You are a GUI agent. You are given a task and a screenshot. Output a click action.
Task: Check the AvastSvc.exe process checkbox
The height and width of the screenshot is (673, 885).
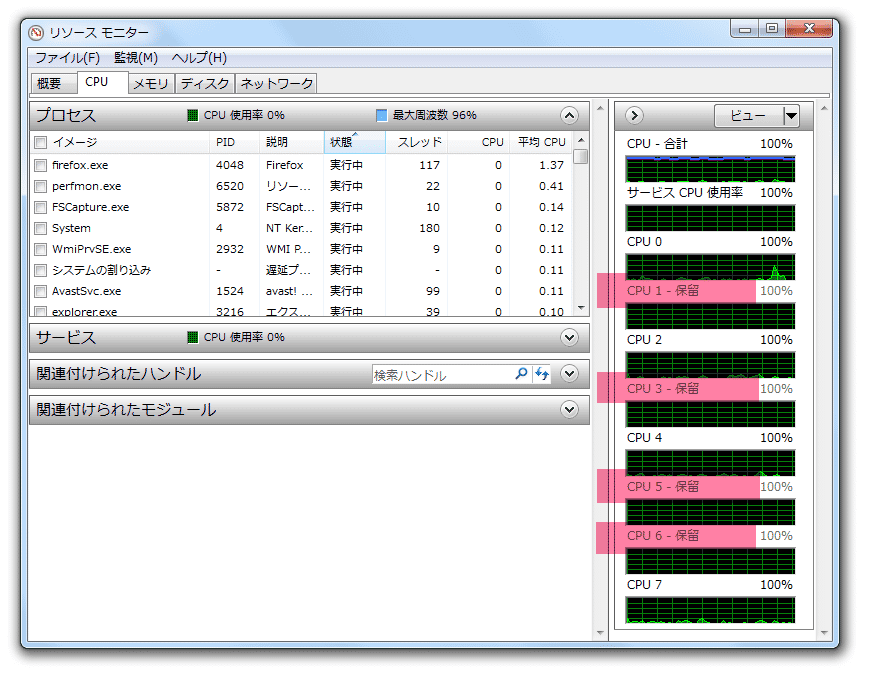pyautogui.click(x=40, y=291)
